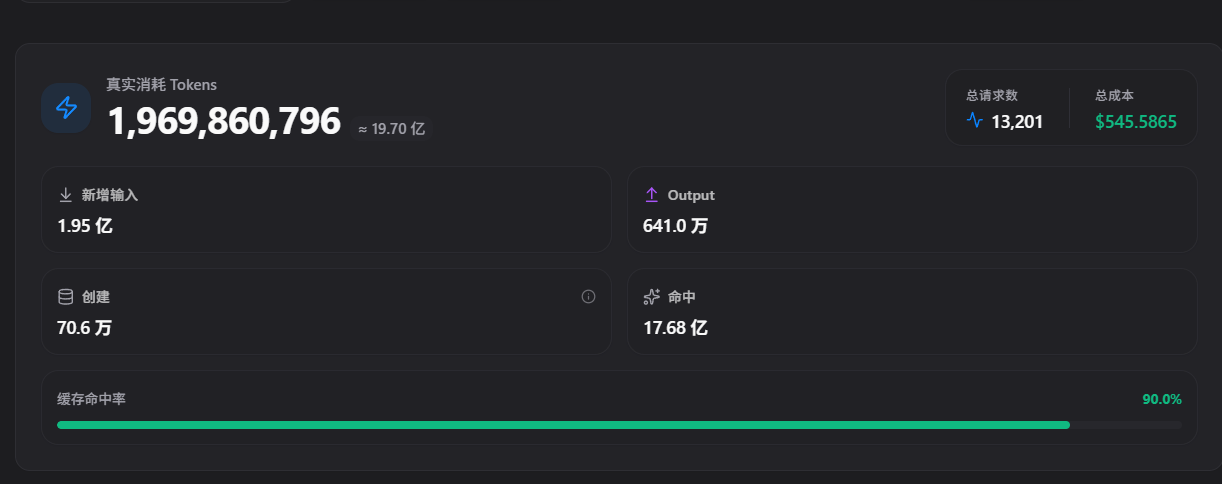Viewport: 1222px width, 484px height.
Task: Click the database icon beside 创建
Action: pos(66,297)
